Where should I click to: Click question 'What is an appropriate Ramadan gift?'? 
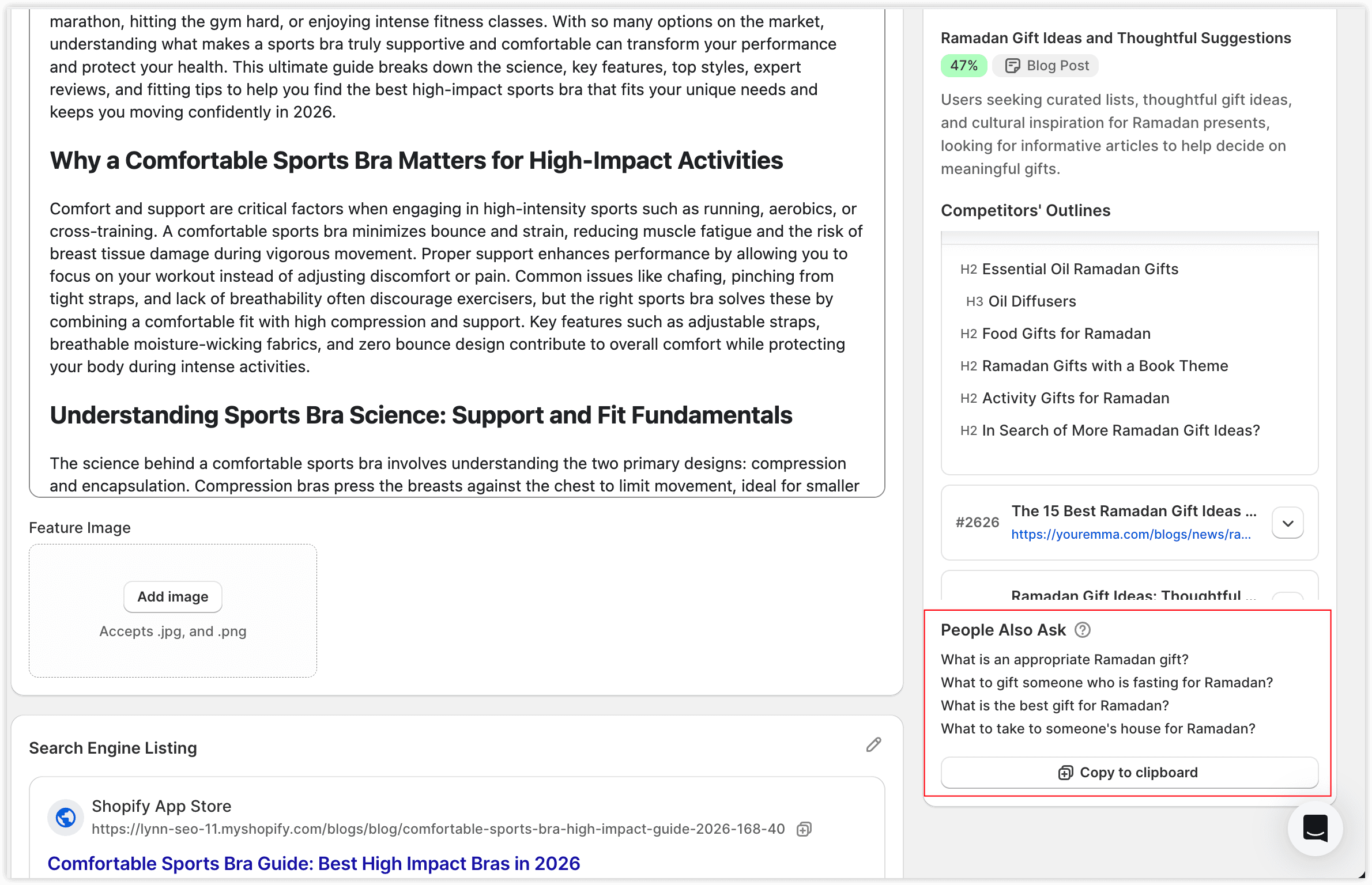(1065, 659)
